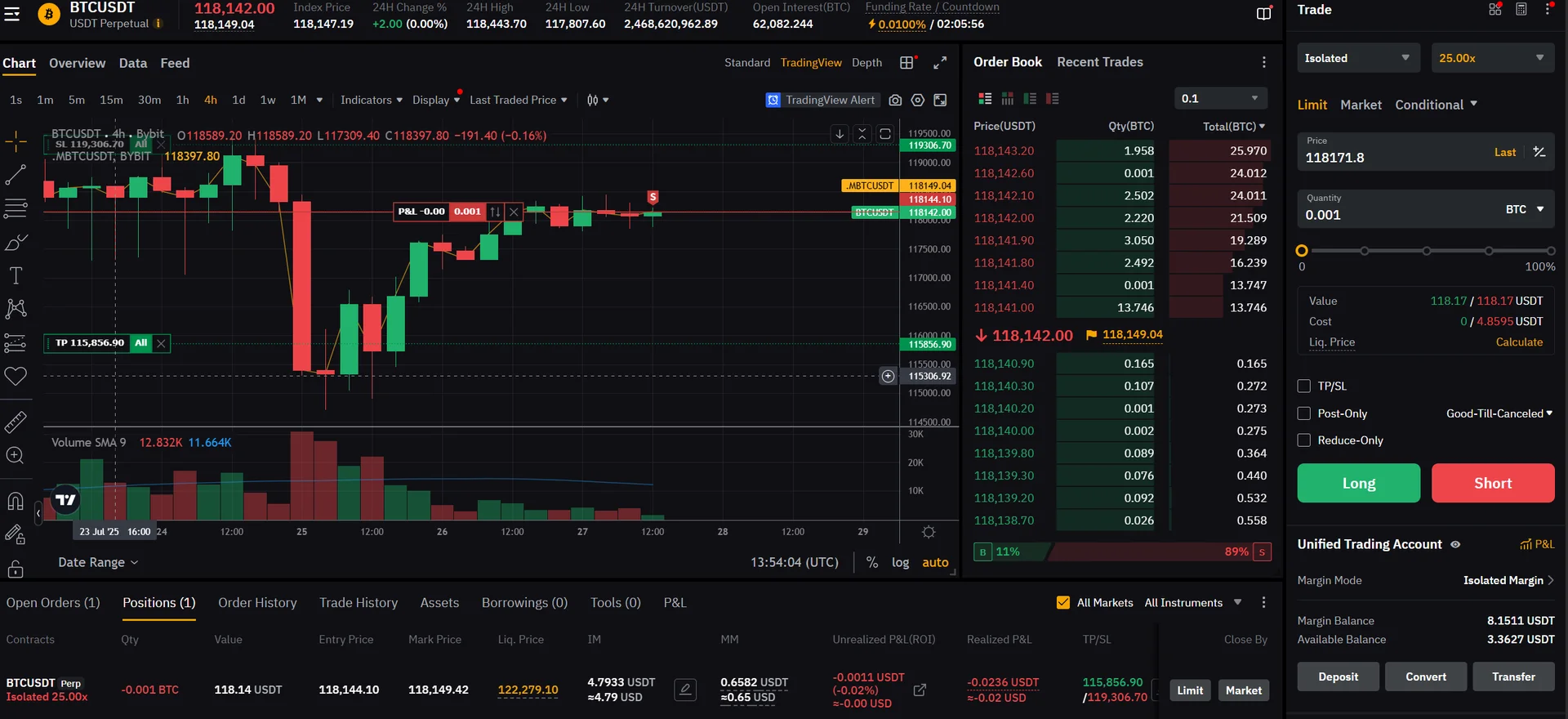Hide Unified Trading Account balances with eye icon
This screenshot has height=719, width=1568.
pyautogui.click(x=1455, y=544)
